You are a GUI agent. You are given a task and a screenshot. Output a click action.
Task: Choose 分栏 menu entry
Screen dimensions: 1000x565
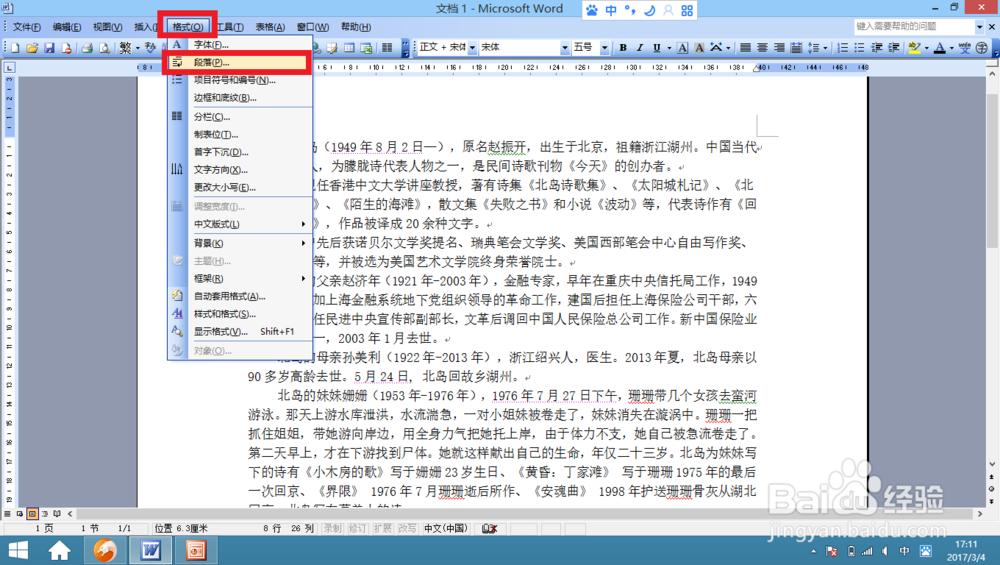tap(239, 117)
